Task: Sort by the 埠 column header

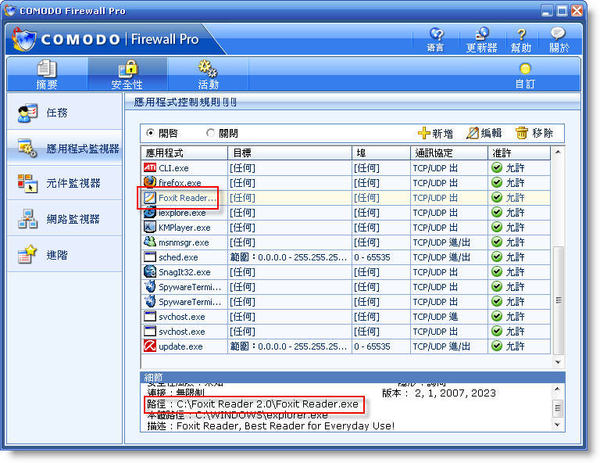Action: pyautogui.click(x=381, y=153)
